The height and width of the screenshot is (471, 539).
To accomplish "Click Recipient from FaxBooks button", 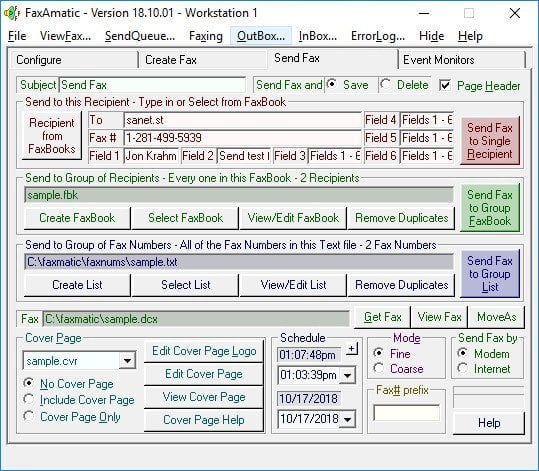I will [x=52, y=136].
